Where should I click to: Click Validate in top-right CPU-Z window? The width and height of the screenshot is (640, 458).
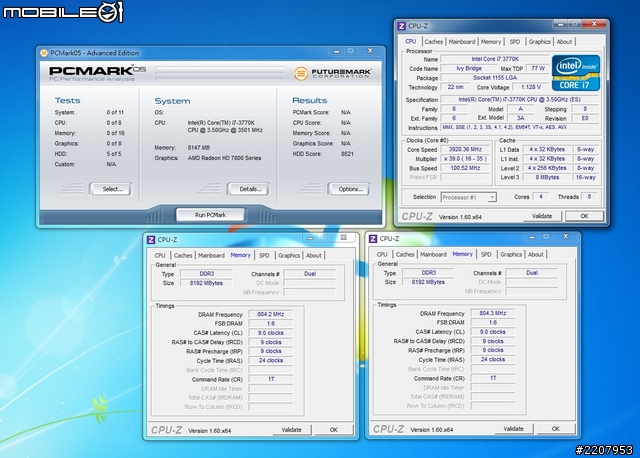click(542, 216)
